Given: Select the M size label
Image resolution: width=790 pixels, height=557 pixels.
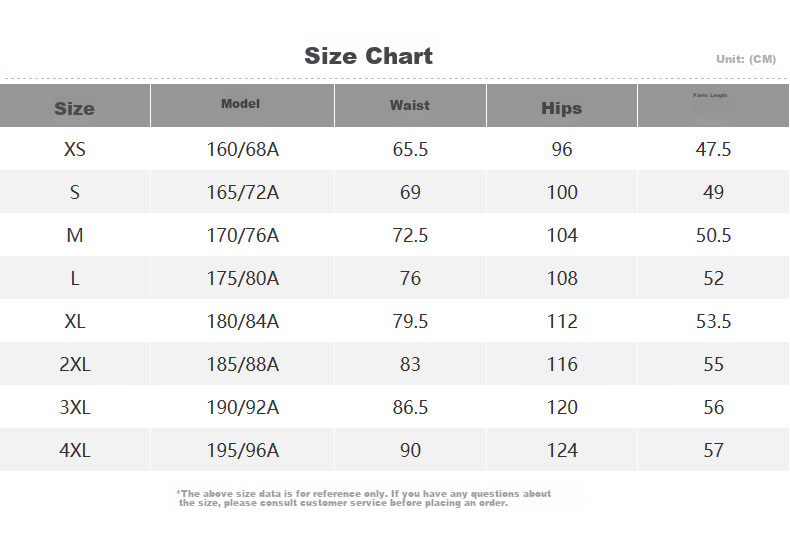Looking at the screenshot, I should [75, 235].
